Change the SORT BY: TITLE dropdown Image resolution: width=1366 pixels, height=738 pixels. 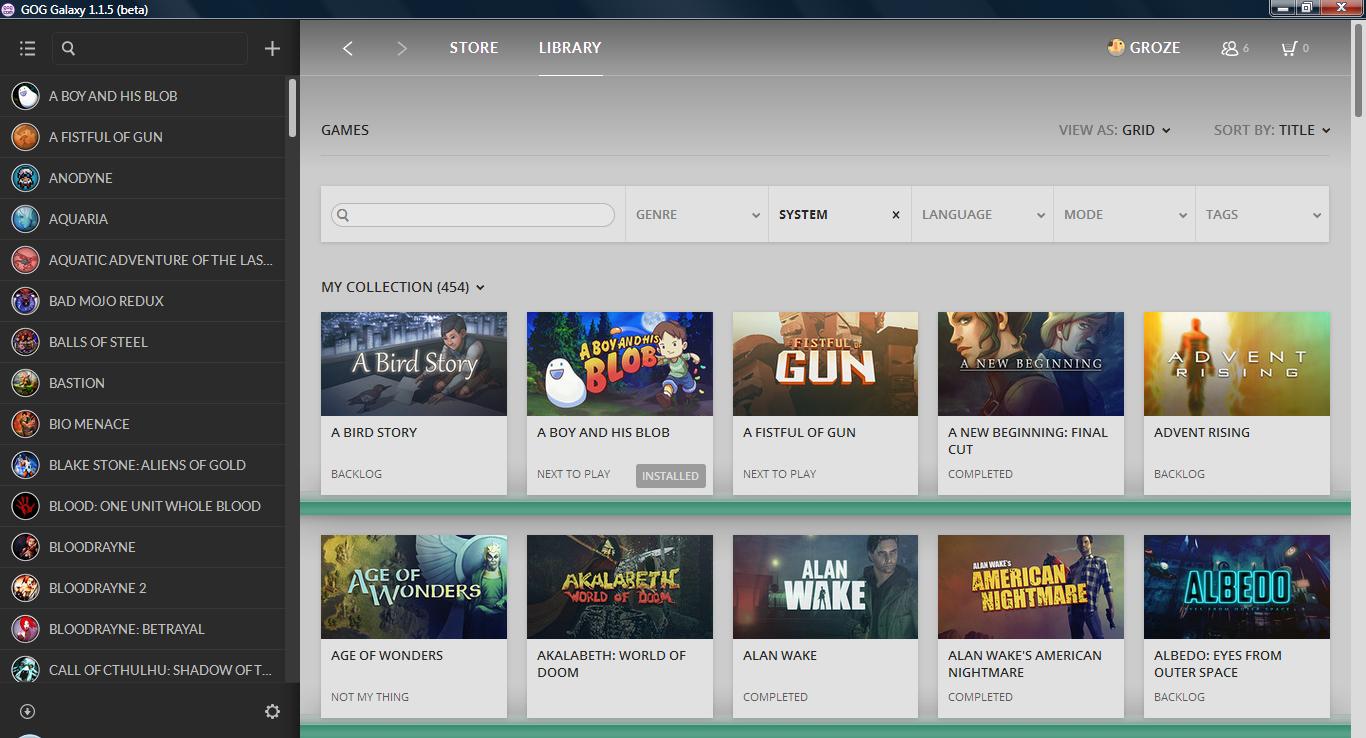1272,130
